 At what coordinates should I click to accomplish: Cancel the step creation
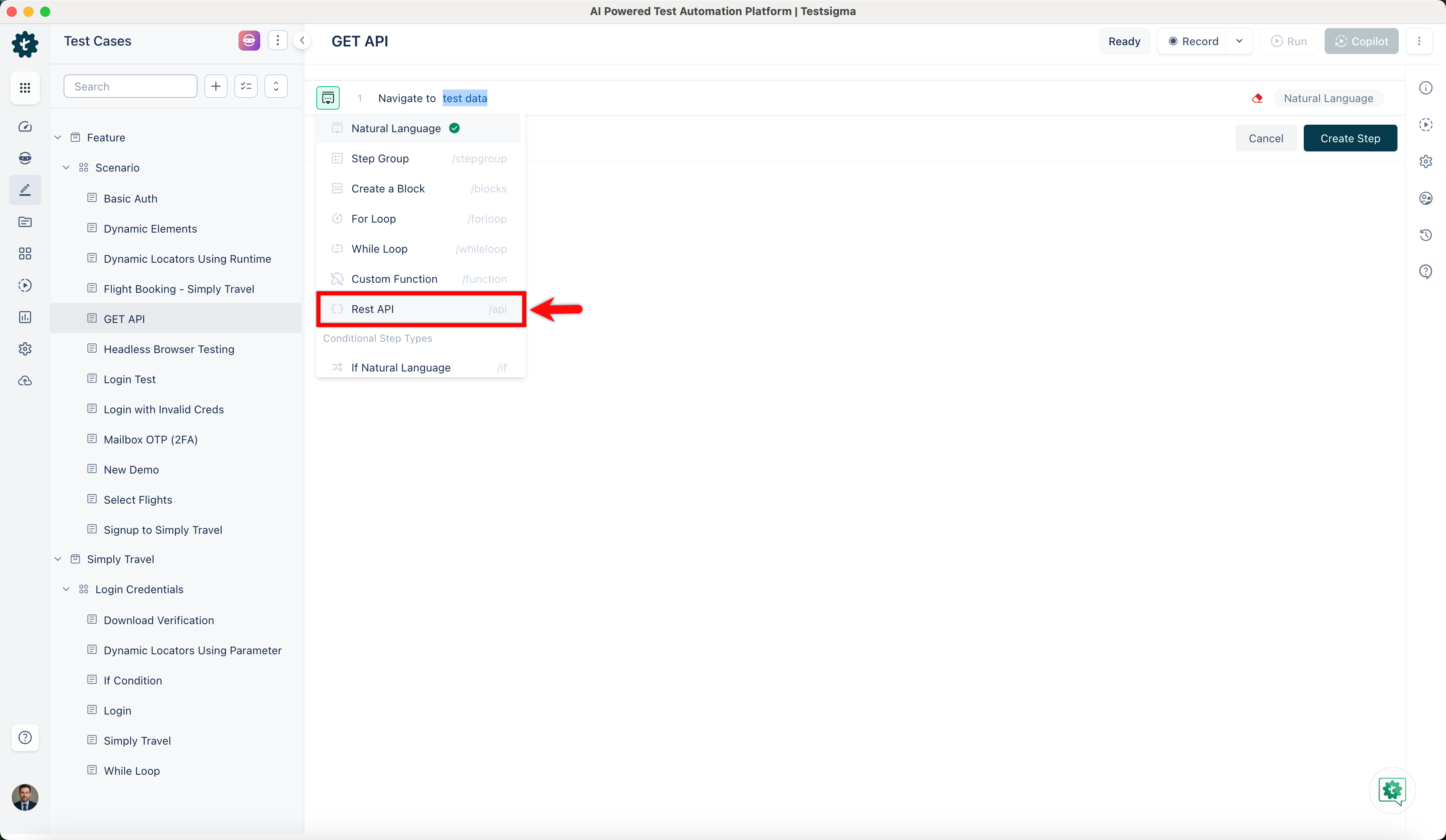click(1265, 138)
